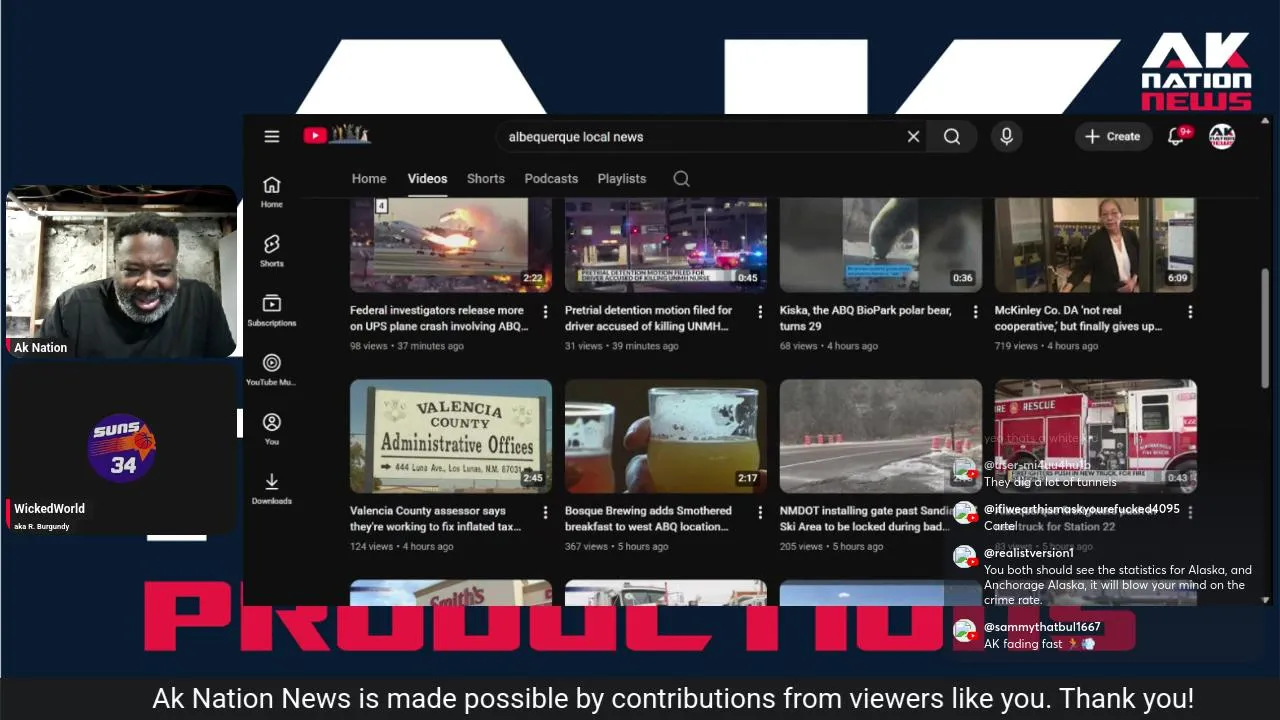Image resolution: width=1280 pixels, height=720 pixels.
Task: Open the YouTube hamburger guide menu
Action: point(272,137)
